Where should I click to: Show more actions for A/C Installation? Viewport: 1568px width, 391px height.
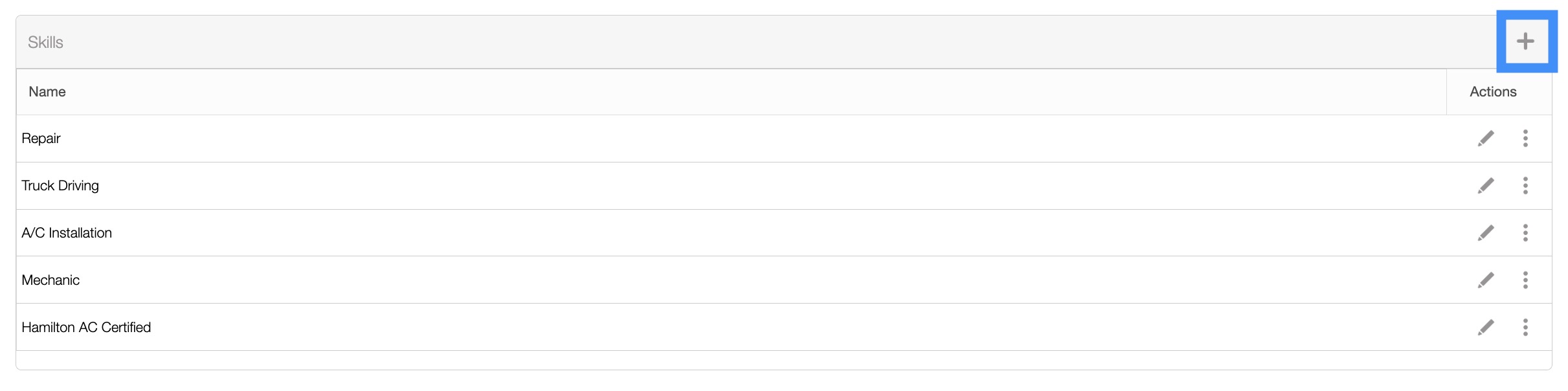click(x=1525, y=233)
